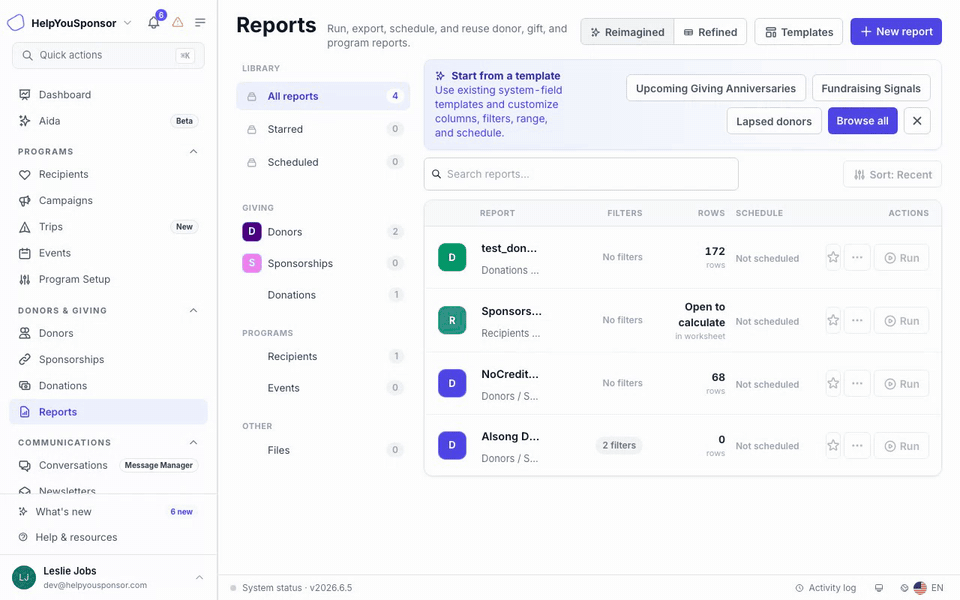Open more options for Sponsors... report
The width and height of the screenshot is (960, 600).
click(857, 321)
